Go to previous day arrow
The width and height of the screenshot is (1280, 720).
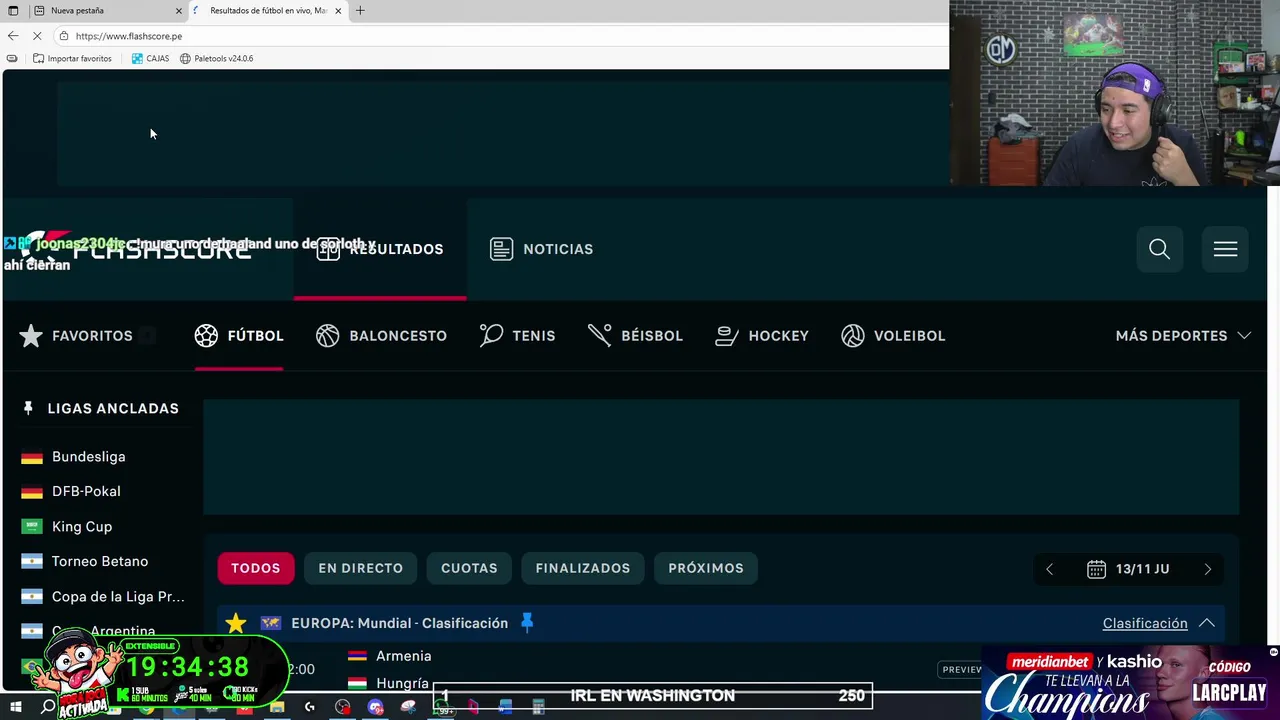tap(1049, 569)
